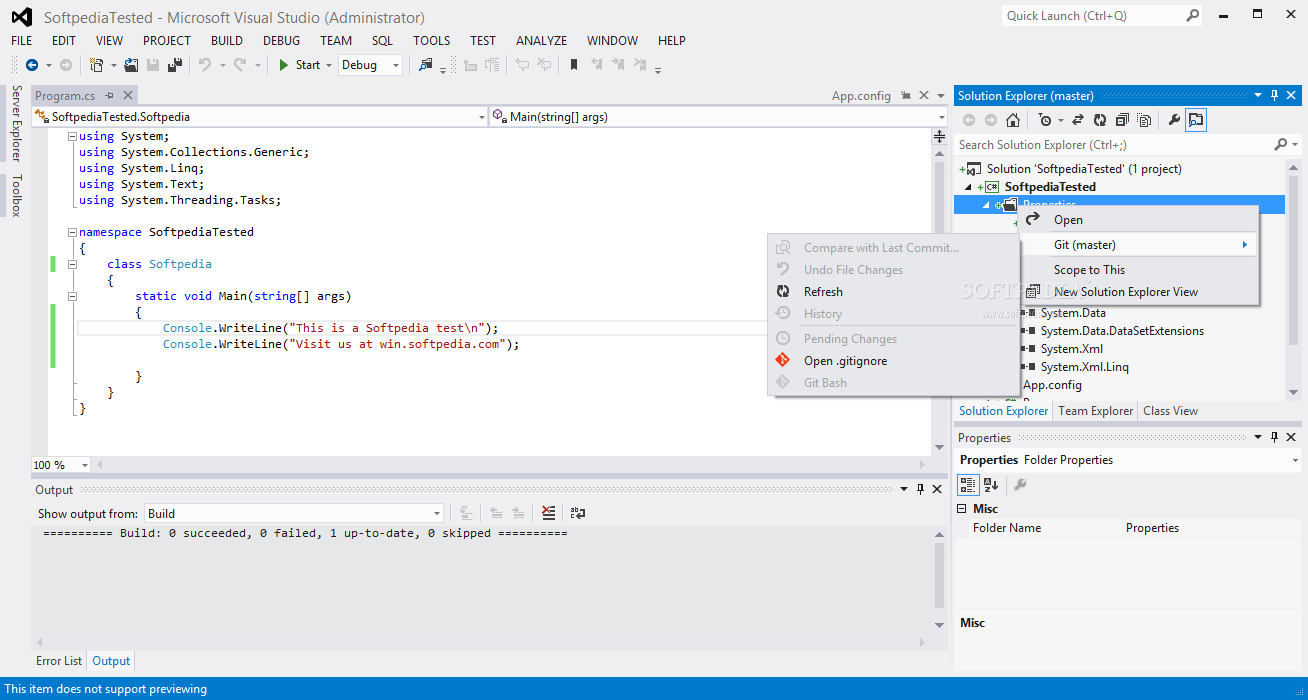The height and width of the screenshot is (700, 1308).
Task: Open the DEBUG menu
Action: point(281,41)
